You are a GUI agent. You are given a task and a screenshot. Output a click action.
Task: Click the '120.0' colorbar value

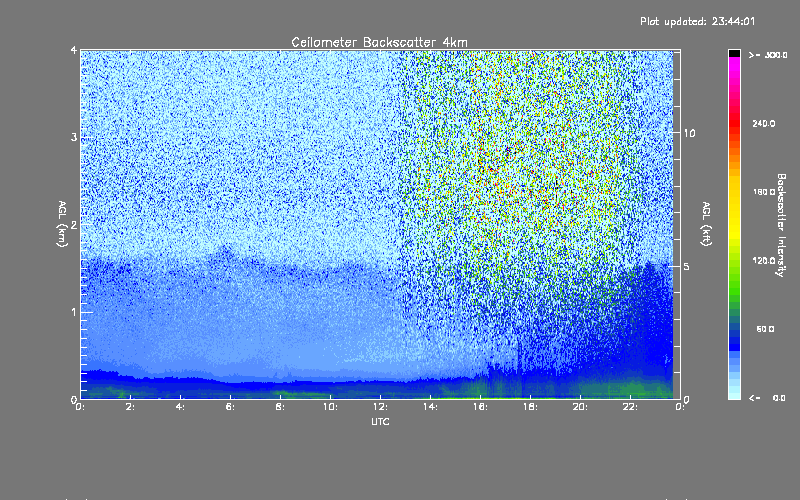coord(764,260)
